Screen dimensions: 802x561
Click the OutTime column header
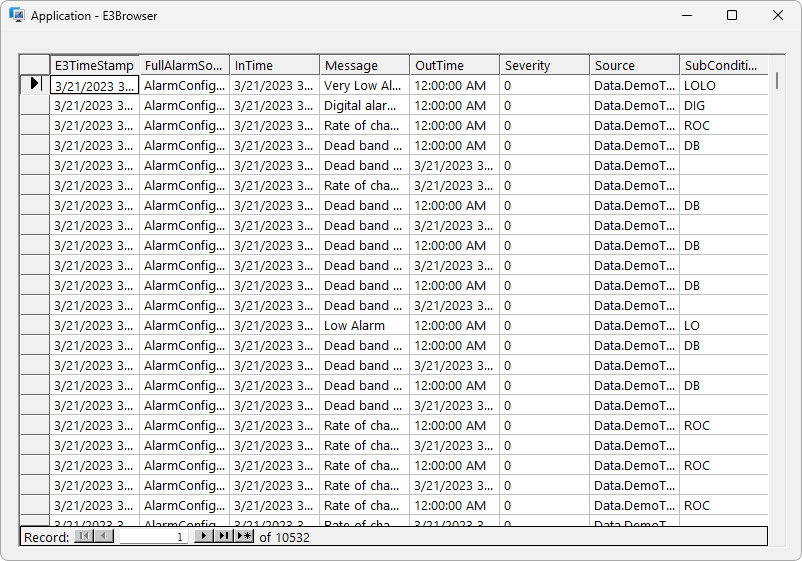(454, 65)
